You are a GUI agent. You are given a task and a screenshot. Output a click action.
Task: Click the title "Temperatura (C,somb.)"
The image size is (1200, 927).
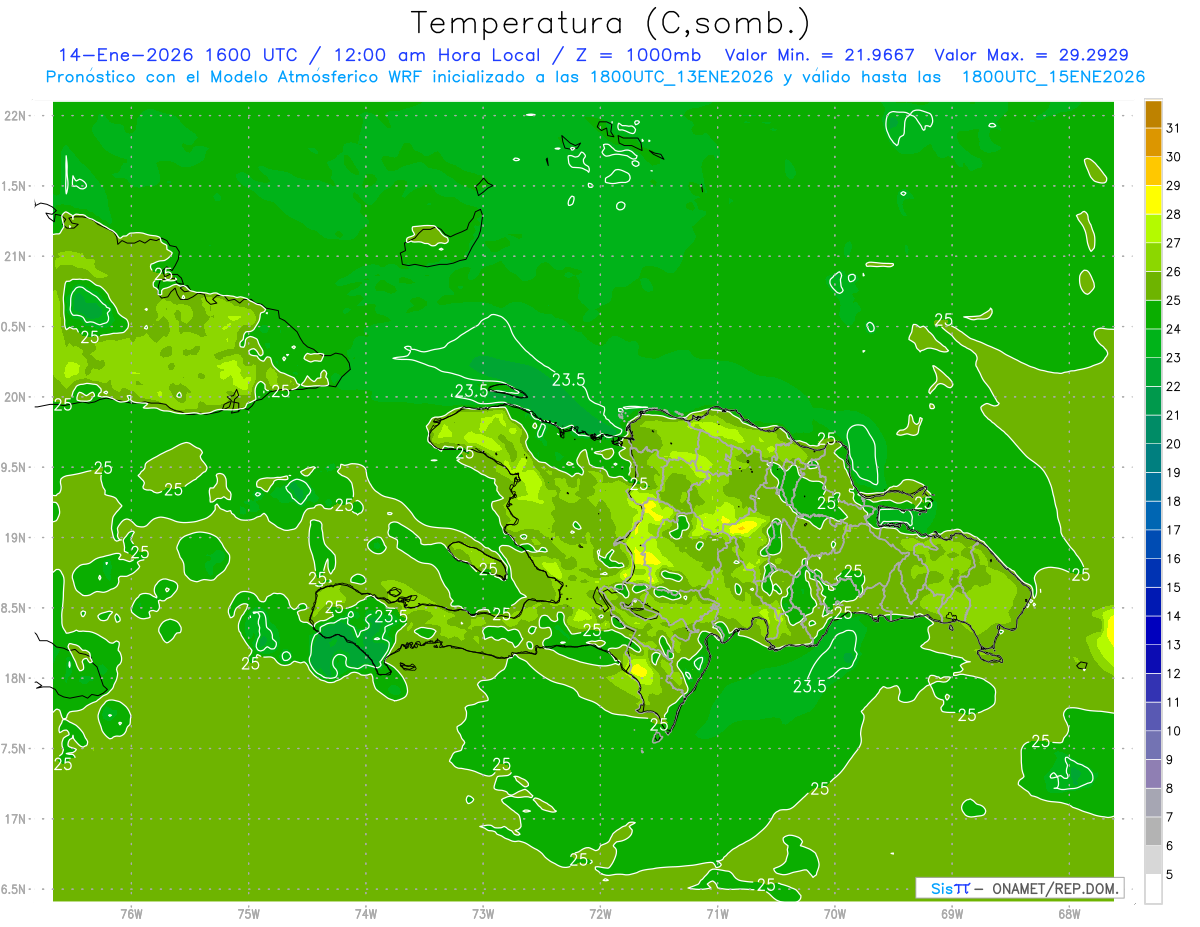click(x=611, y=23)
